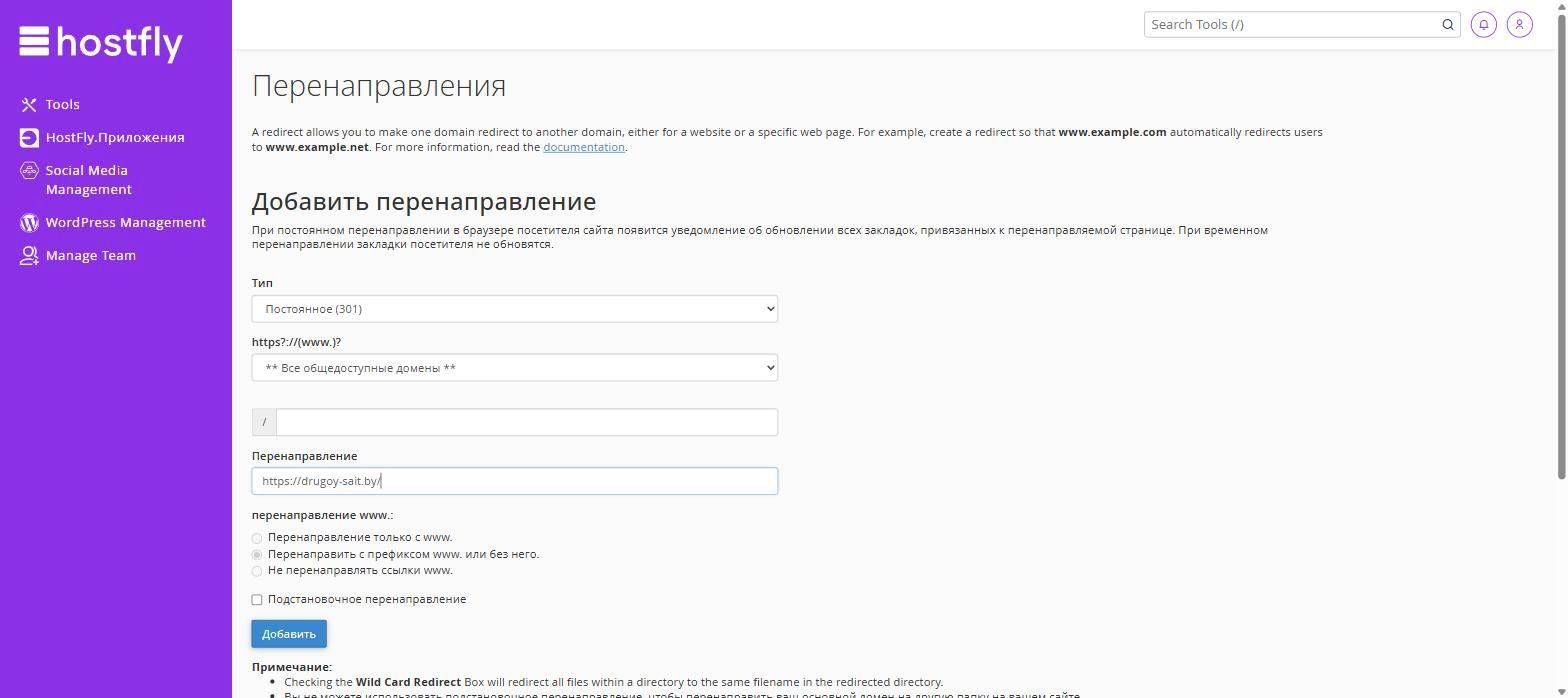
Task: Click the path input after slash
Action: [x=527, y=422]
